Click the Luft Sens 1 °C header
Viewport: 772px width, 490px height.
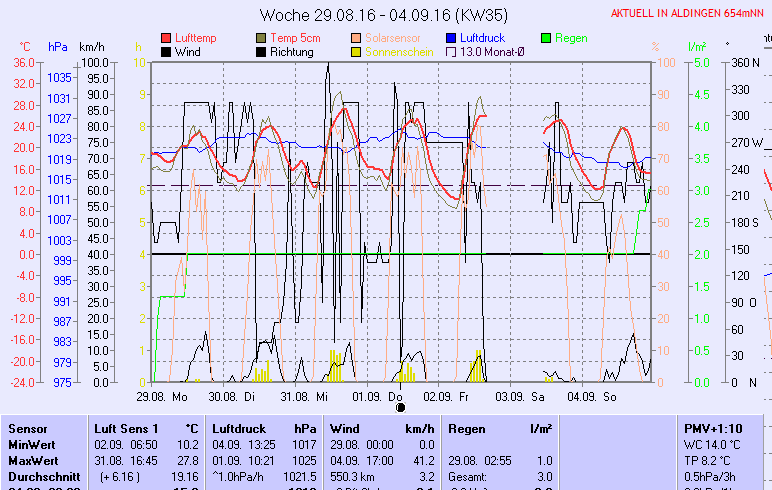coord(145,428)
